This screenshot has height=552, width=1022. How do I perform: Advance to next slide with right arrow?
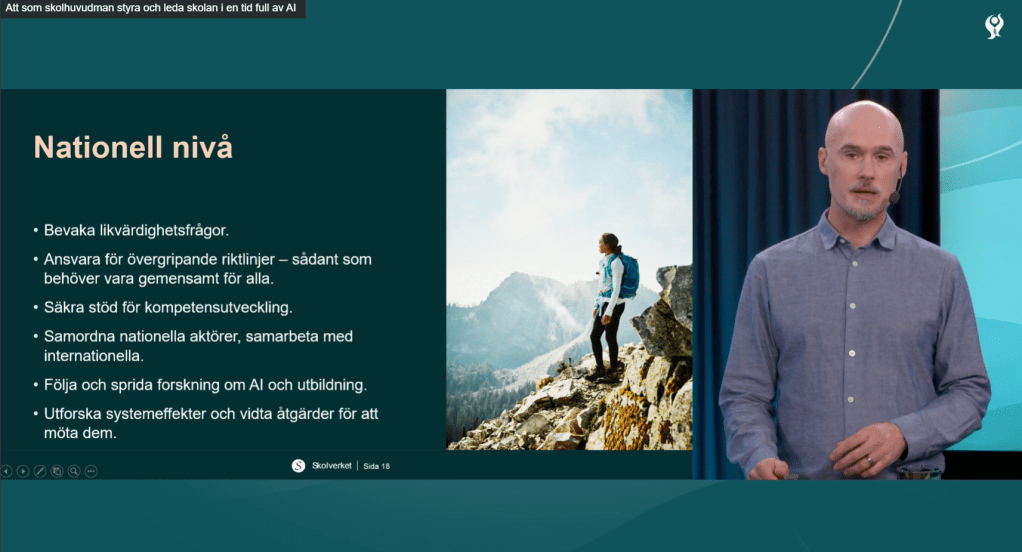[x=23, y=471]
